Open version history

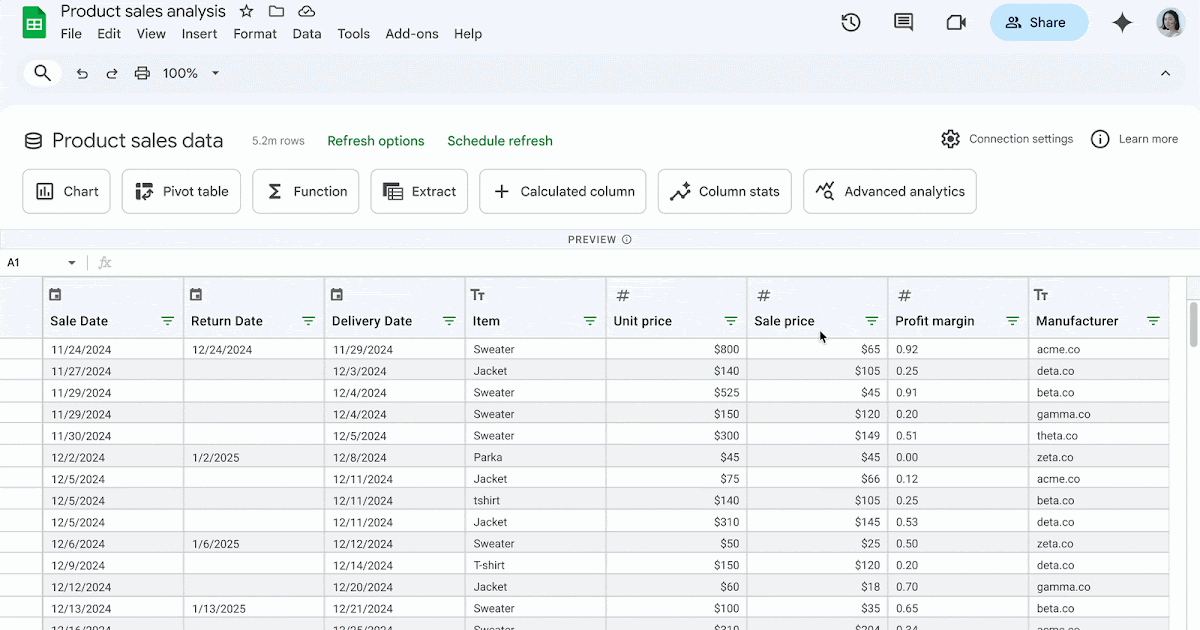tap(851, 21)
